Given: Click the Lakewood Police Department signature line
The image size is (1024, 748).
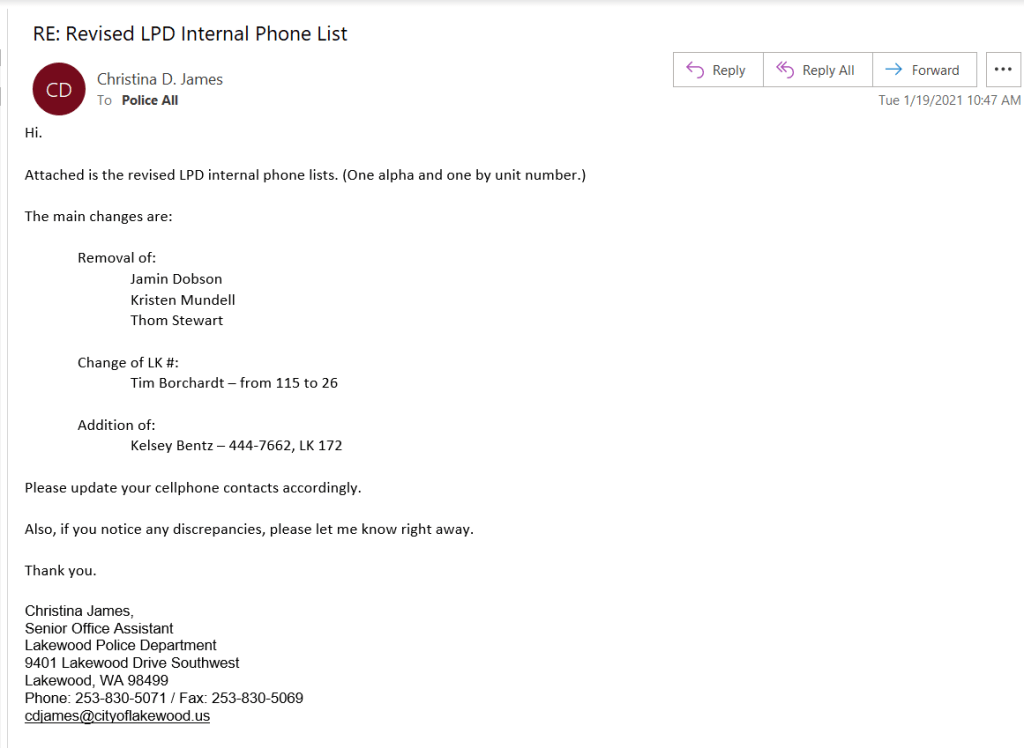Looking at the screenshot, I should pos(121,645).
